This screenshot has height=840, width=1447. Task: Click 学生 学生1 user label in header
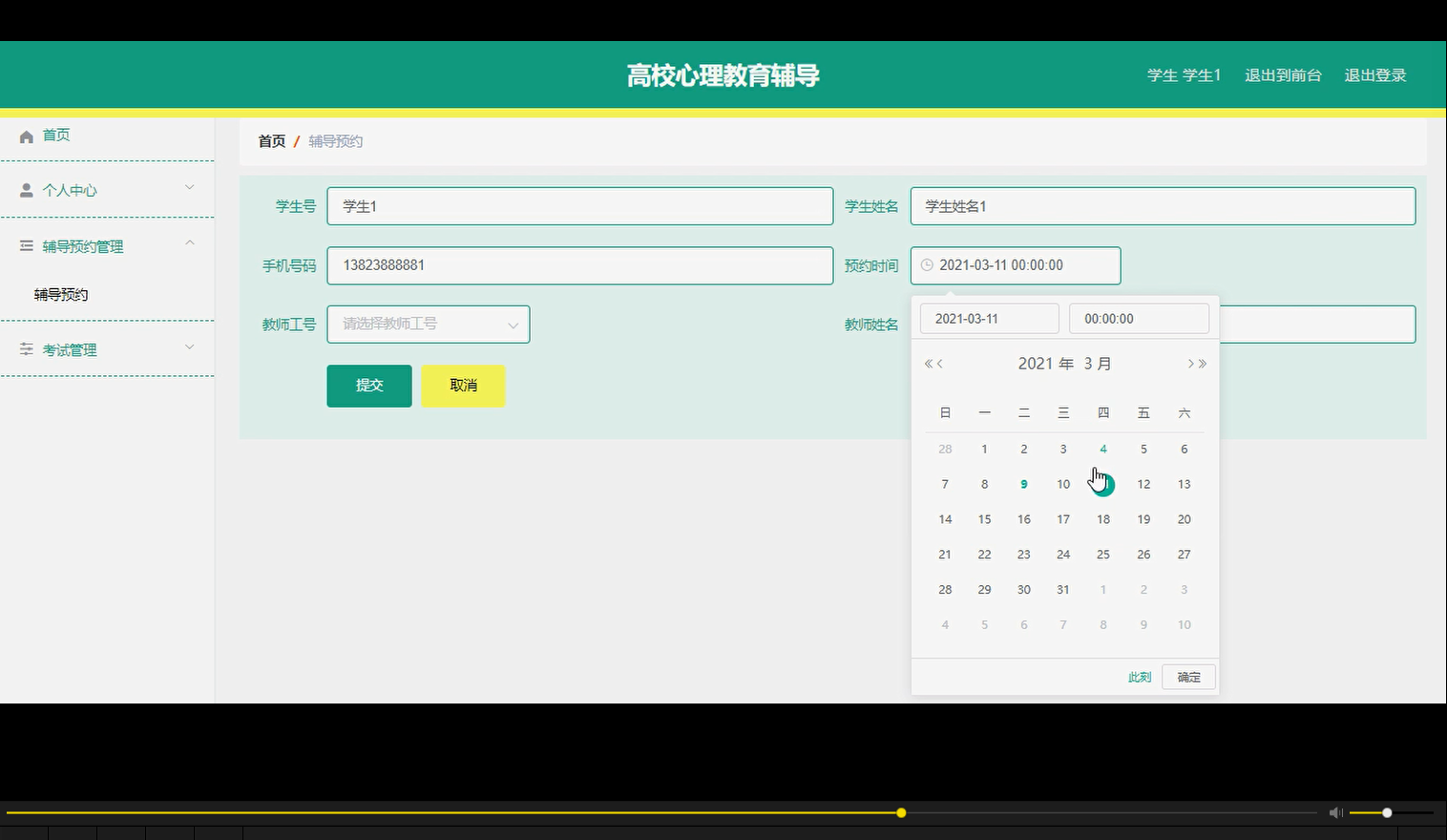point(1184,75)
